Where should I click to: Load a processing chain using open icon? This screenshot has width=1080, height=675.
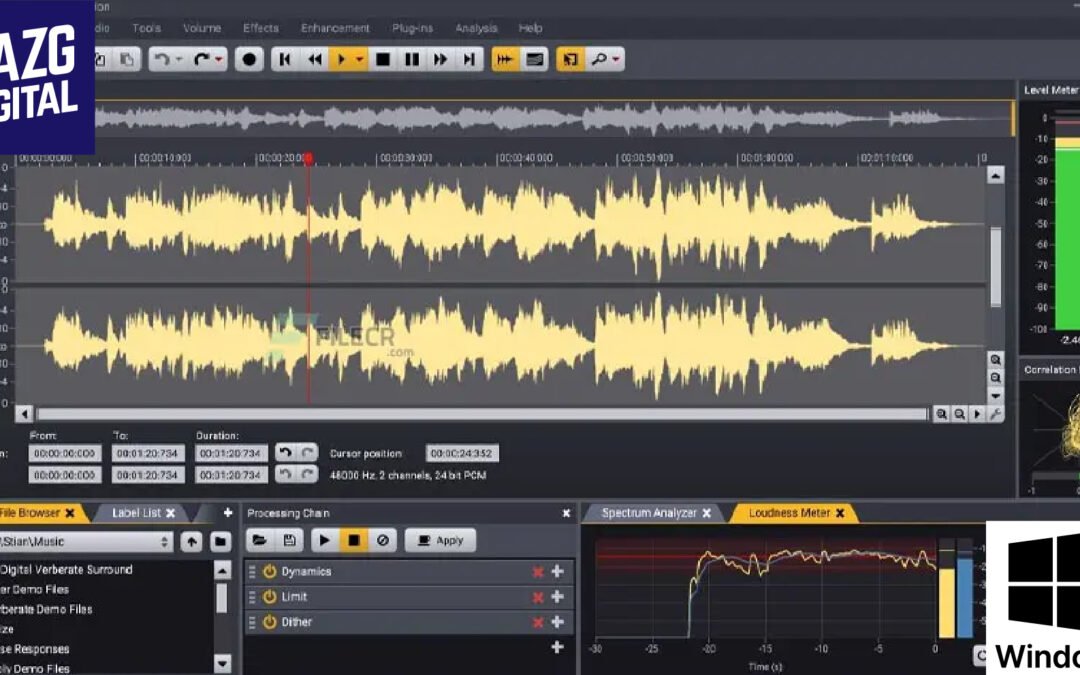(x=260, y=541)
